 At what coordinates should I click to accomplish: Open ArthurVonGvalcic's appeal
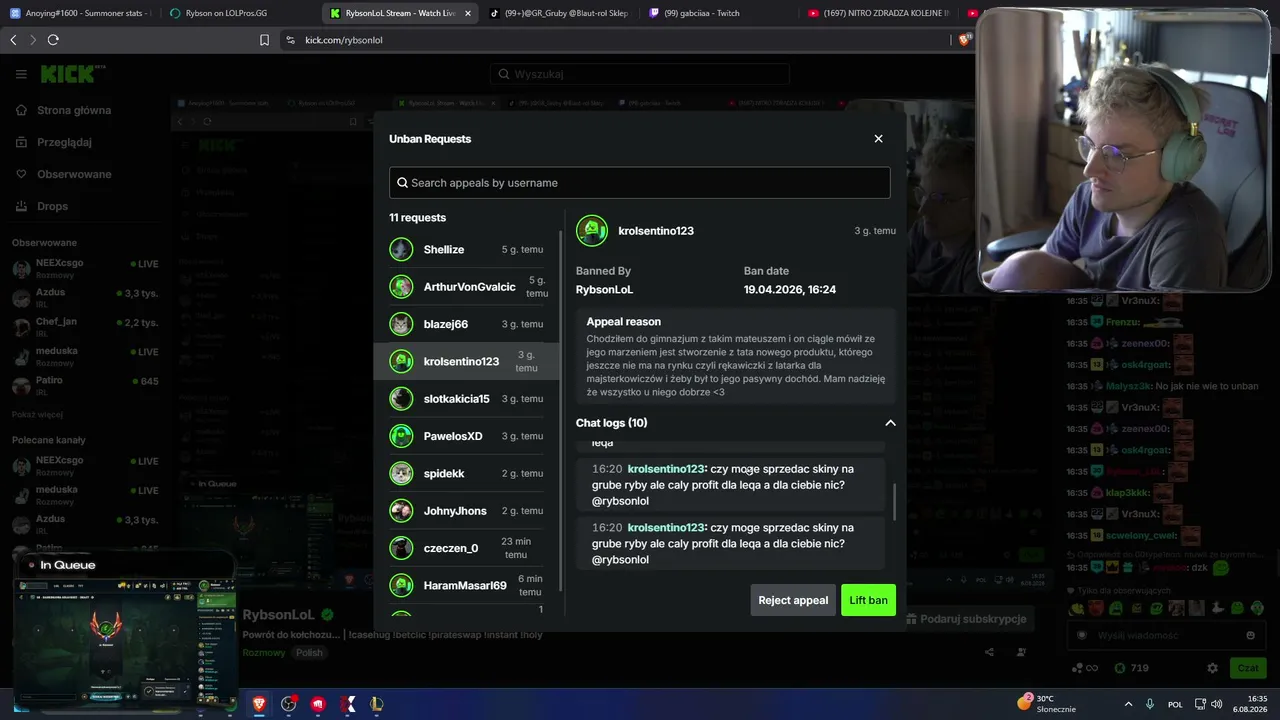pos(466,287)
